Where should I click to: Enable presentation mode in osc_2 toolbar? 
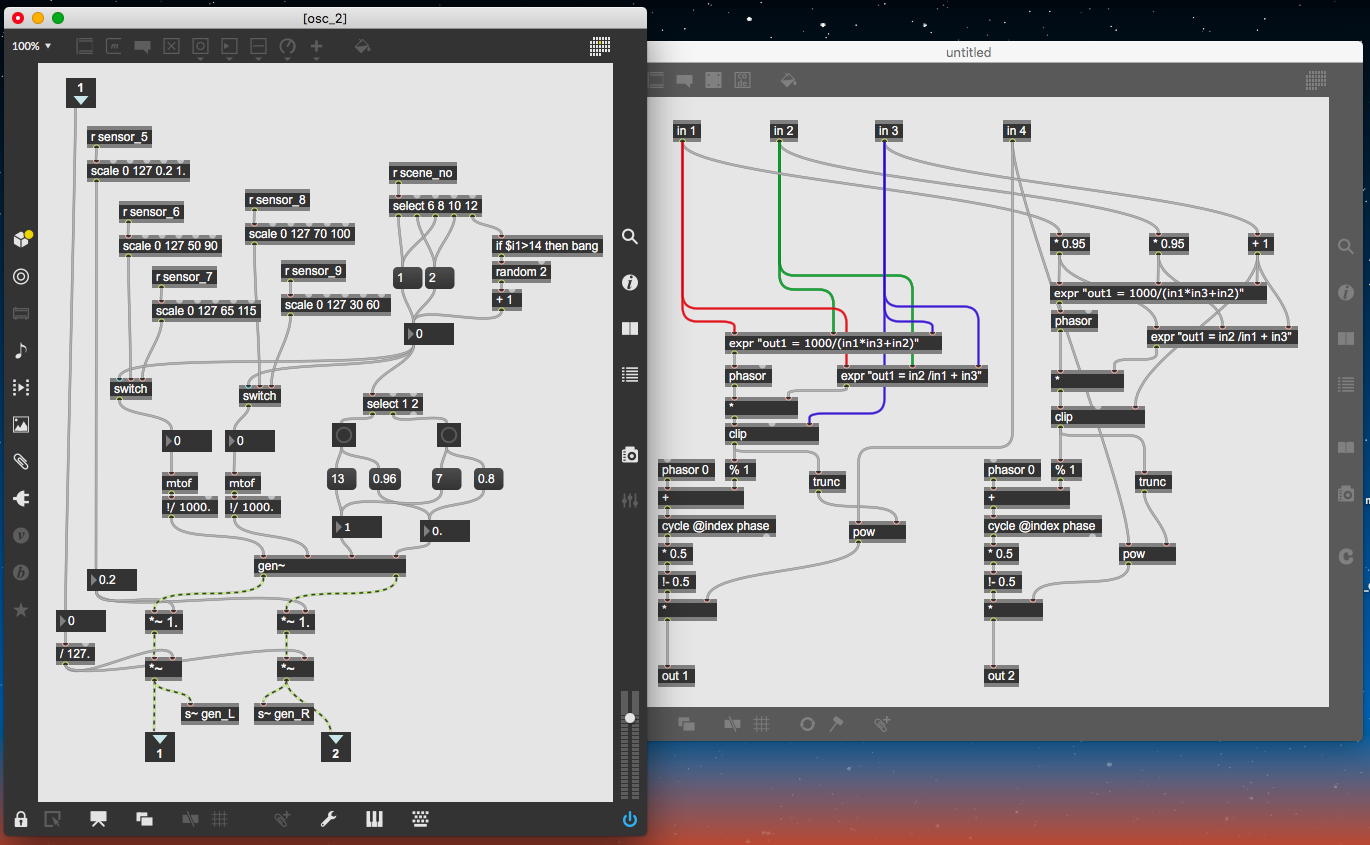98,819
